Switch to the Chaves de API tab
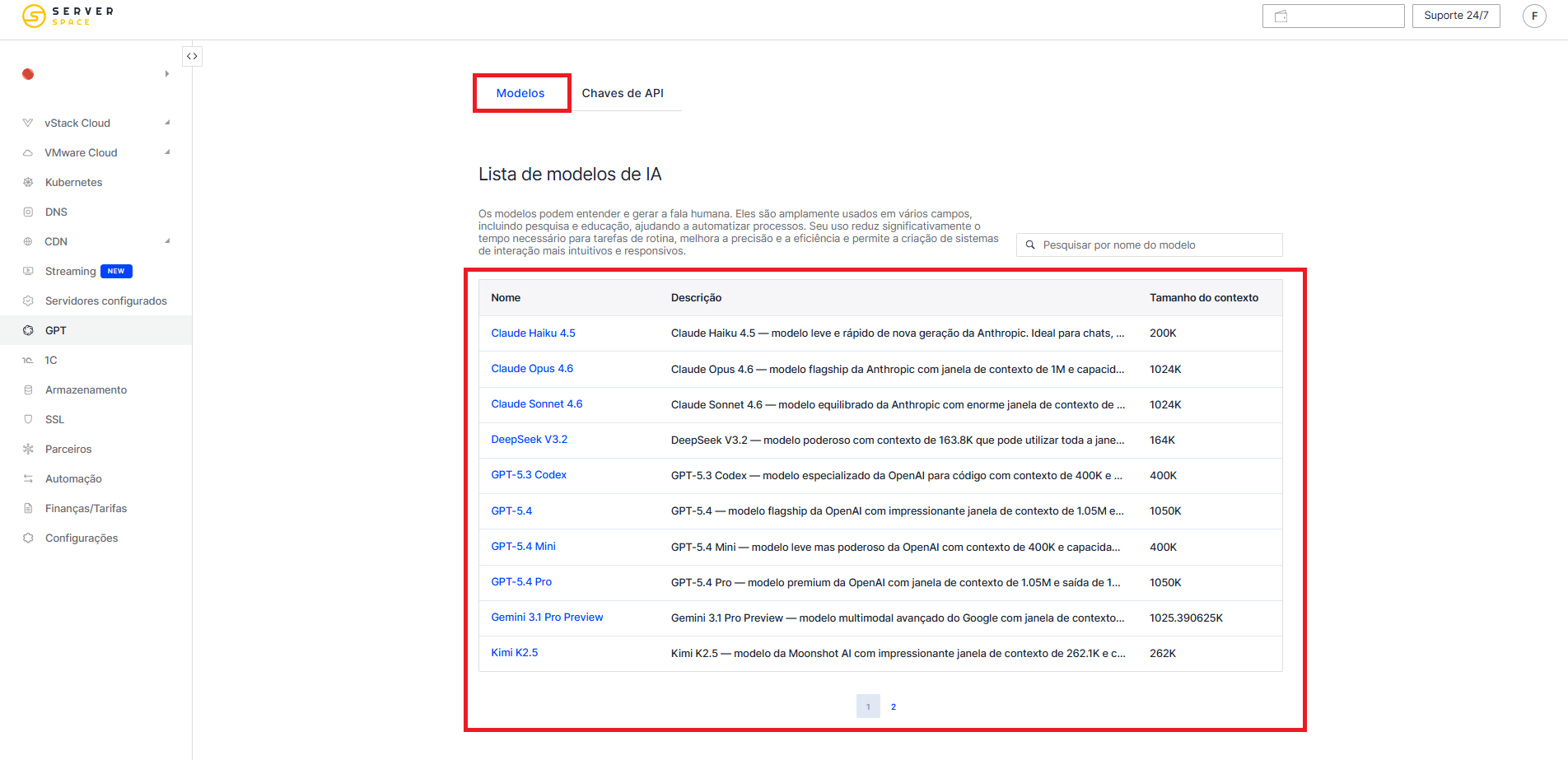1568x760 pixels. (623, 93)
